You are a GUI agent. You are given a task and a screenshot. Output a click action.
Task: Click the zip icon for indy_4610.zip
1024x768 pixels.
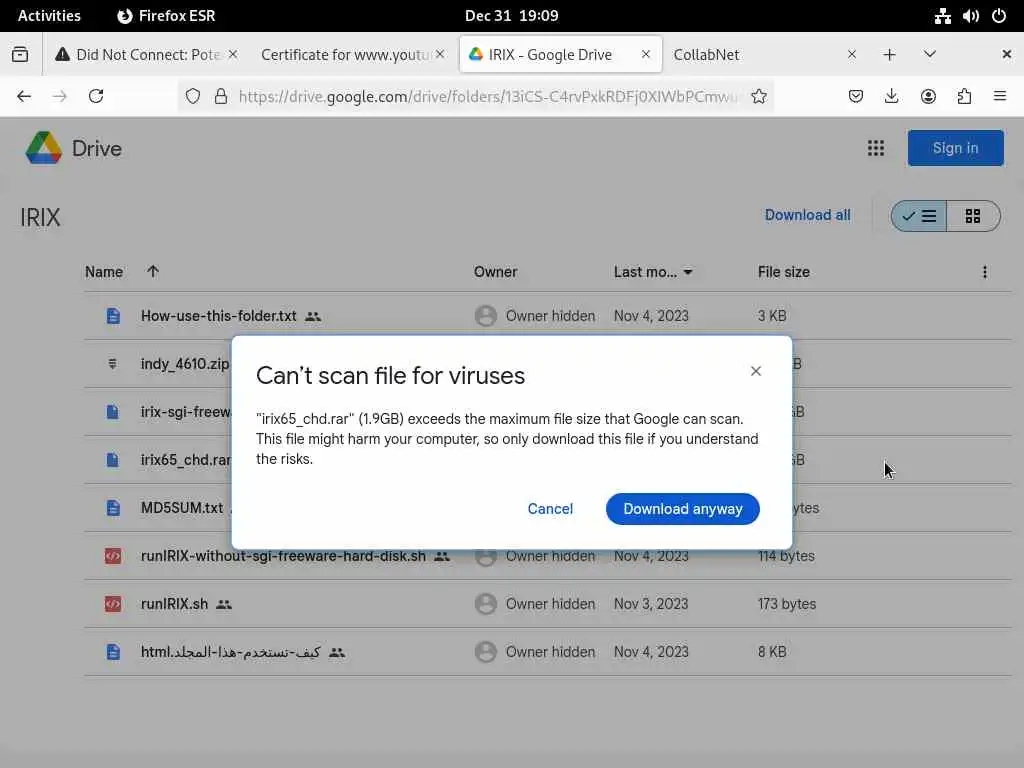[x=112, y=364]
